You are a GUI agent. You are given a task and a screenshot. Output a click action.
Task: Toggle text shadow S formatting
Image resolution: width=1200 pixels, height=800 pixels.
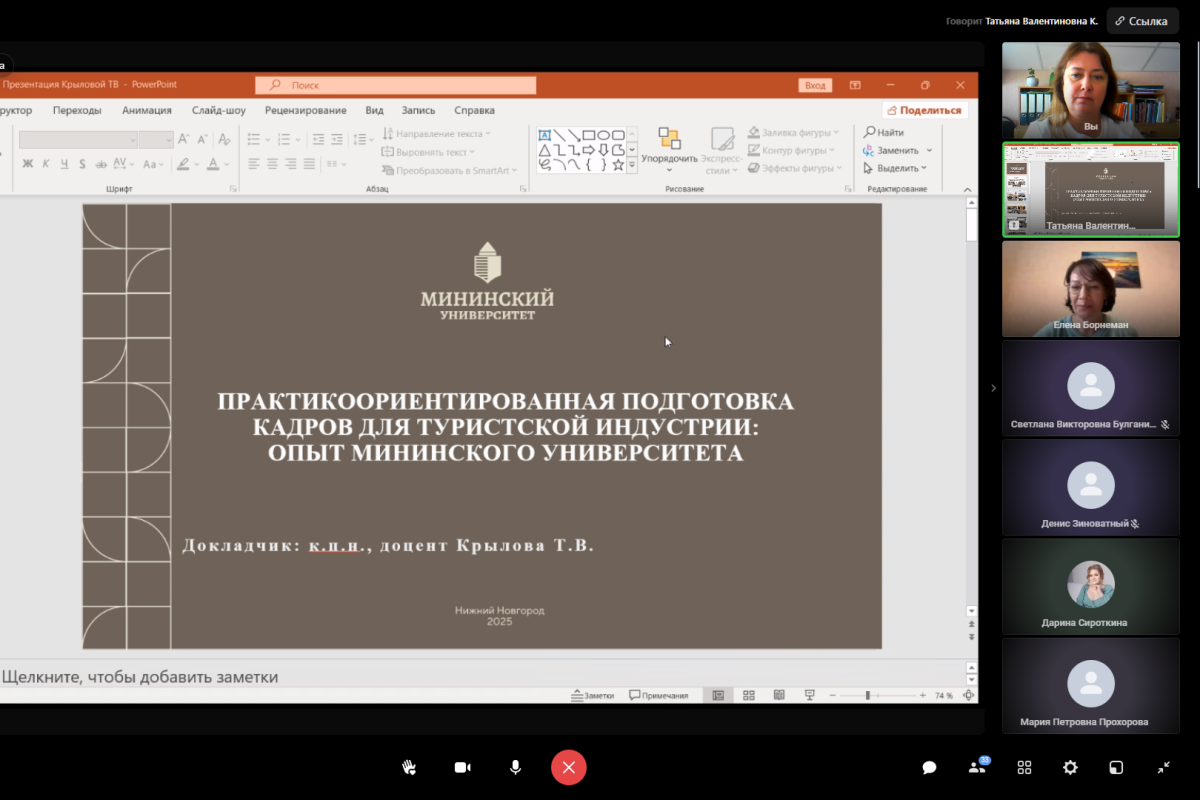click(82, 164)
